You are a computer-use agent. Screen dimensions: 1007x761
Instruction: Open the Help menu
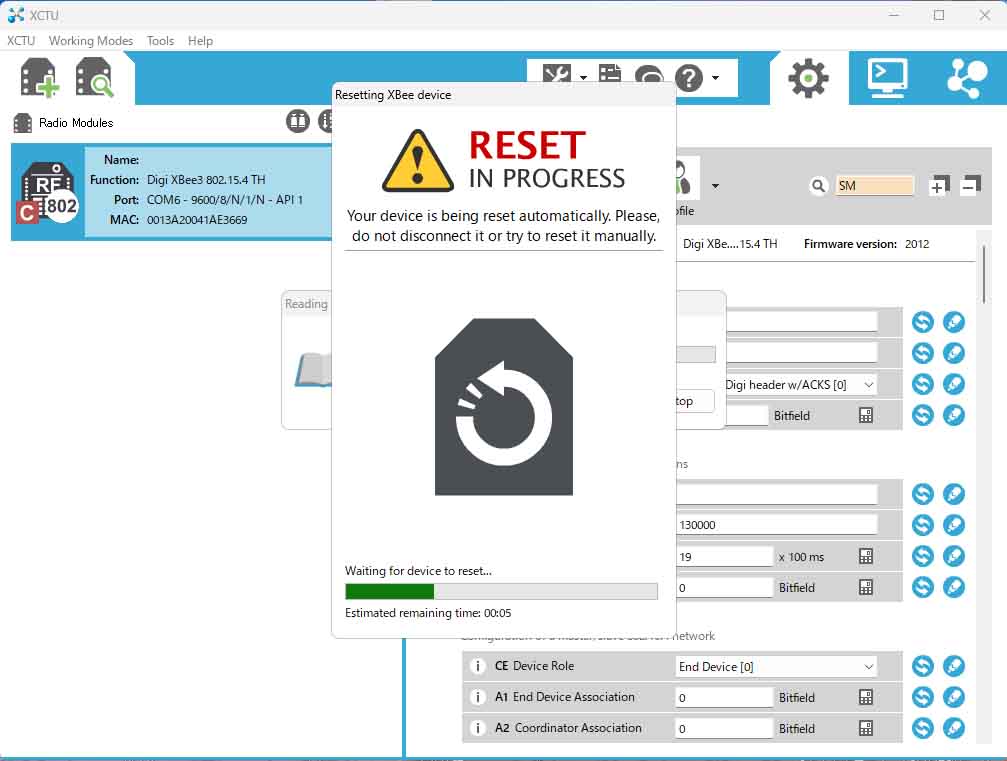(x=200, y=40)
